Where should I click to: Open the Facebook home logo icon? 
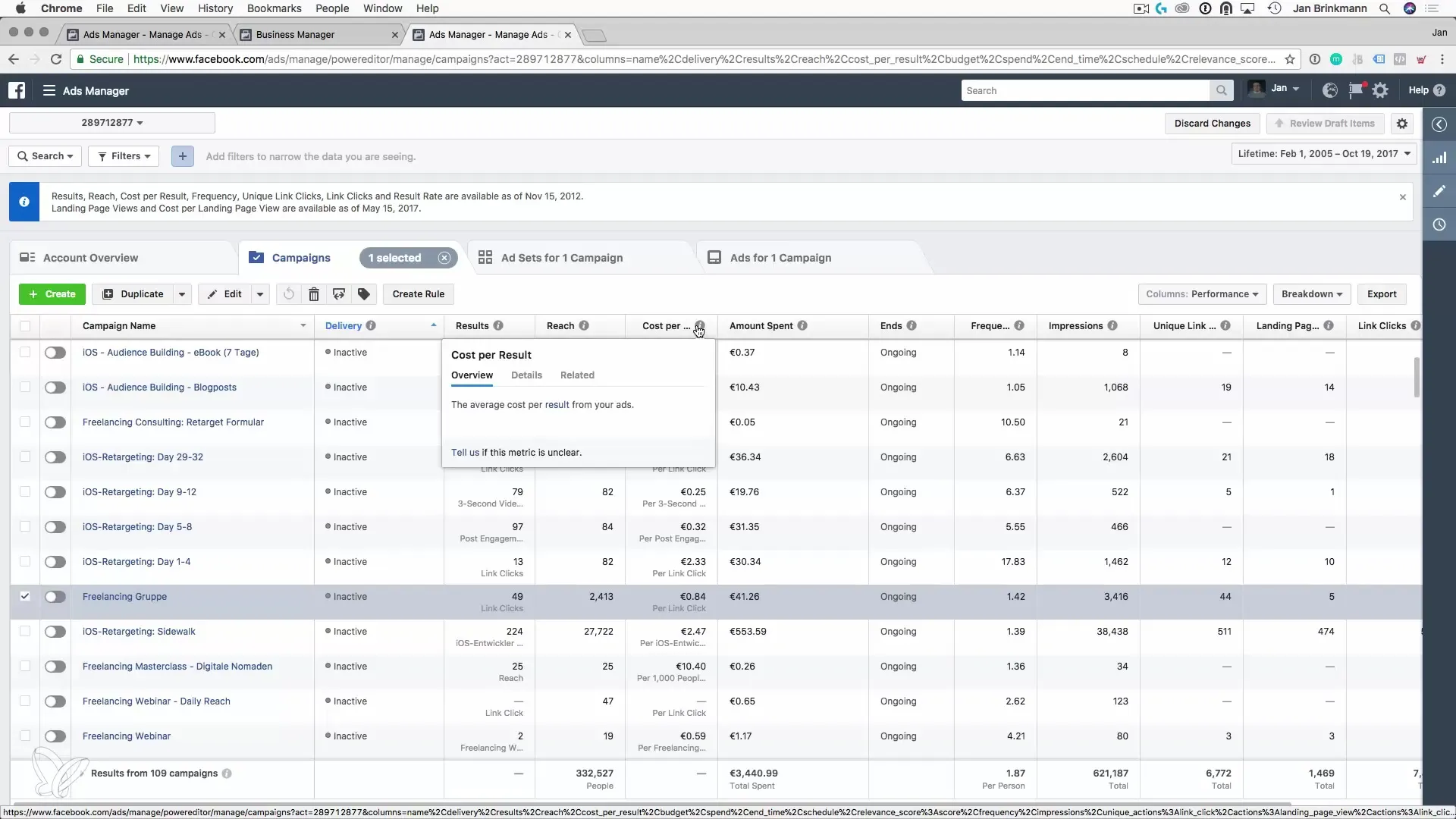[17, 90]
